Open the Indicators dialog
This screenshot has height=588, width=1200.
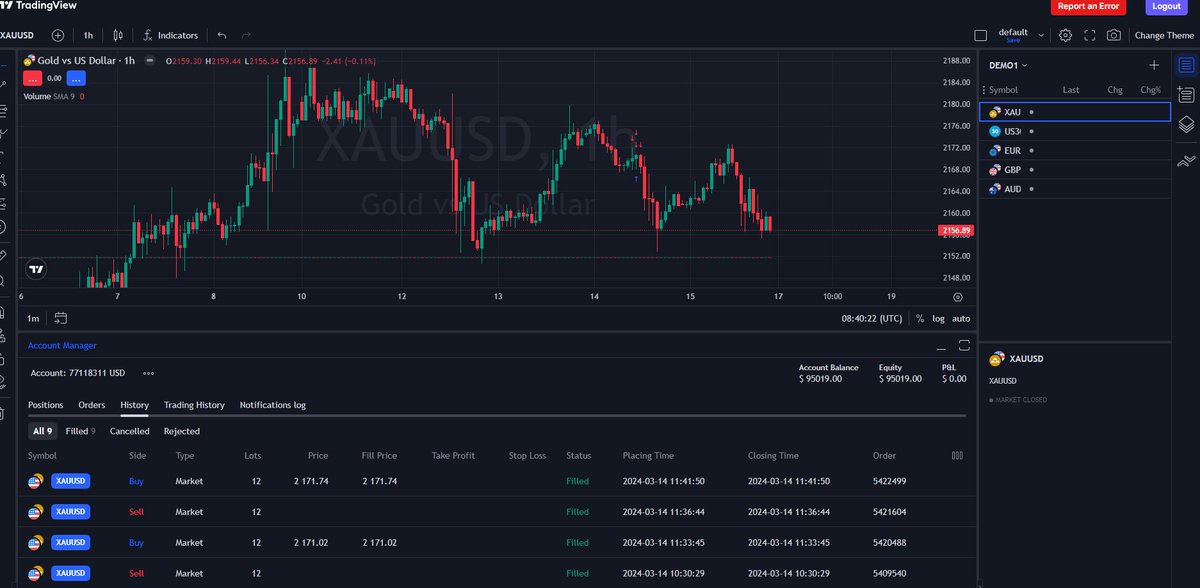171,35
